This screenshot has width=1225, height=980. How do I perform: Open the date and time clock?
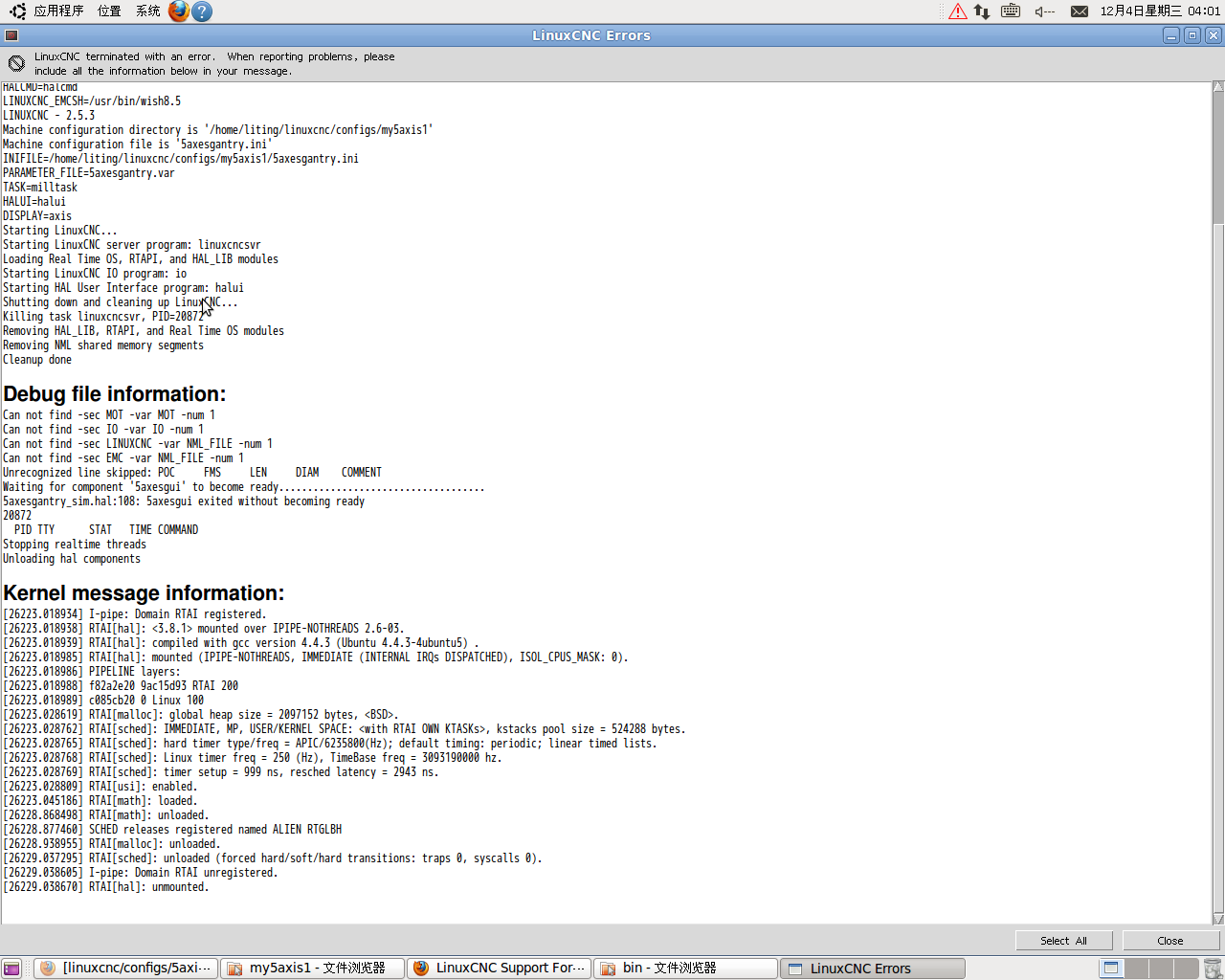click(1160, 11)
